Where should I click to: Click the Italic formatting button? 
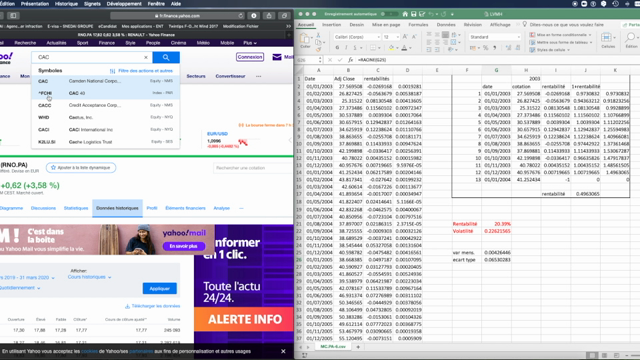coord(346,48)
